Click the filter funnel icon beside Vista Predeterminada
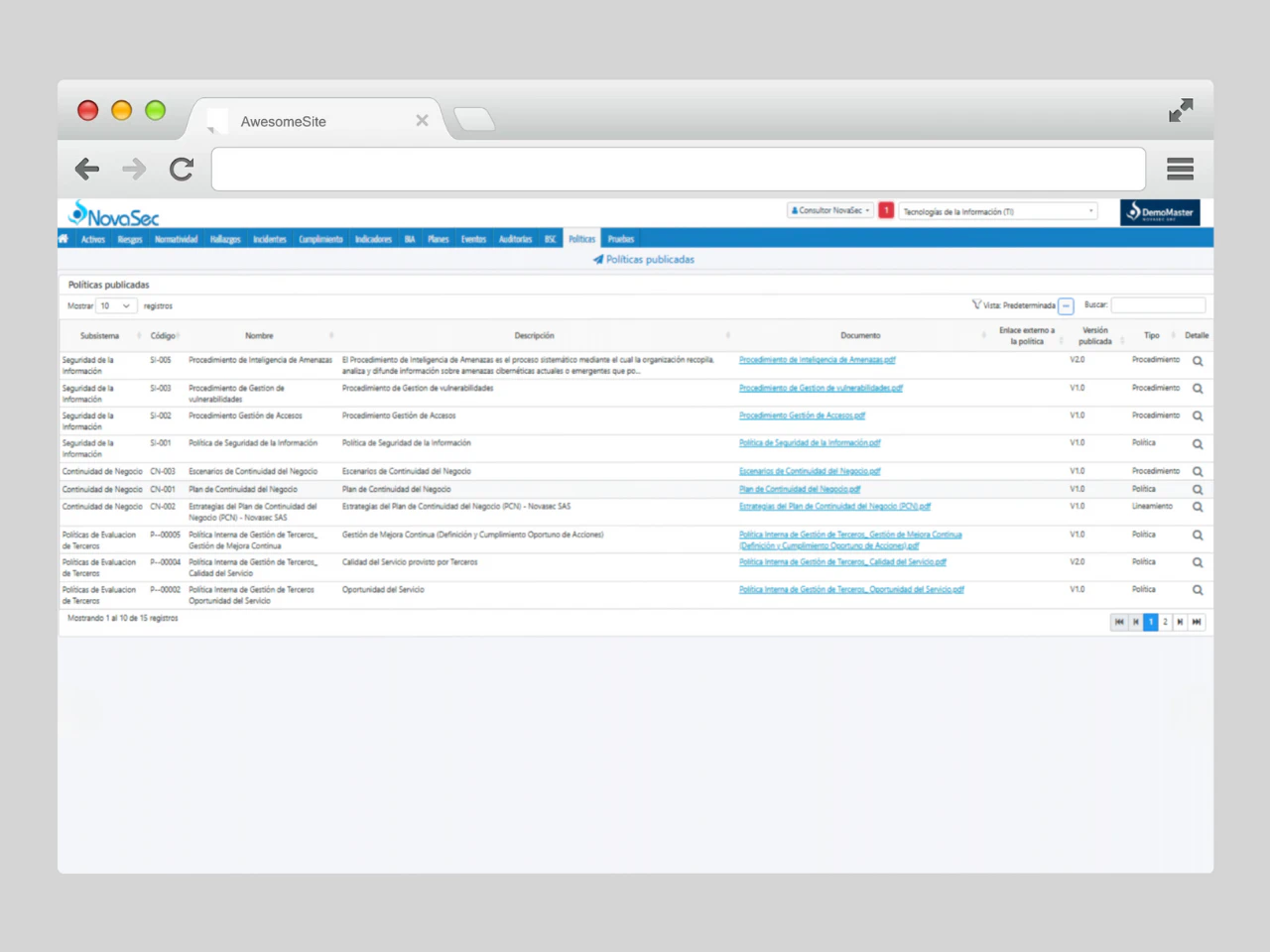The height and width of the screenshot is (952, 1270). [978, 304]
